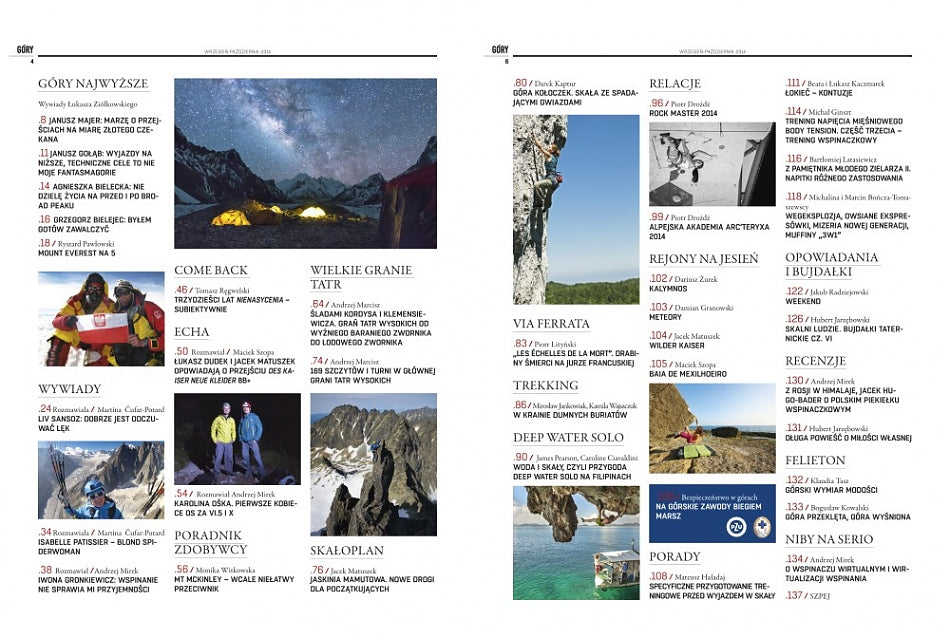Open the Rock Master 2014 article
This screenshot has width=950, height=638.
click(683, 113)
